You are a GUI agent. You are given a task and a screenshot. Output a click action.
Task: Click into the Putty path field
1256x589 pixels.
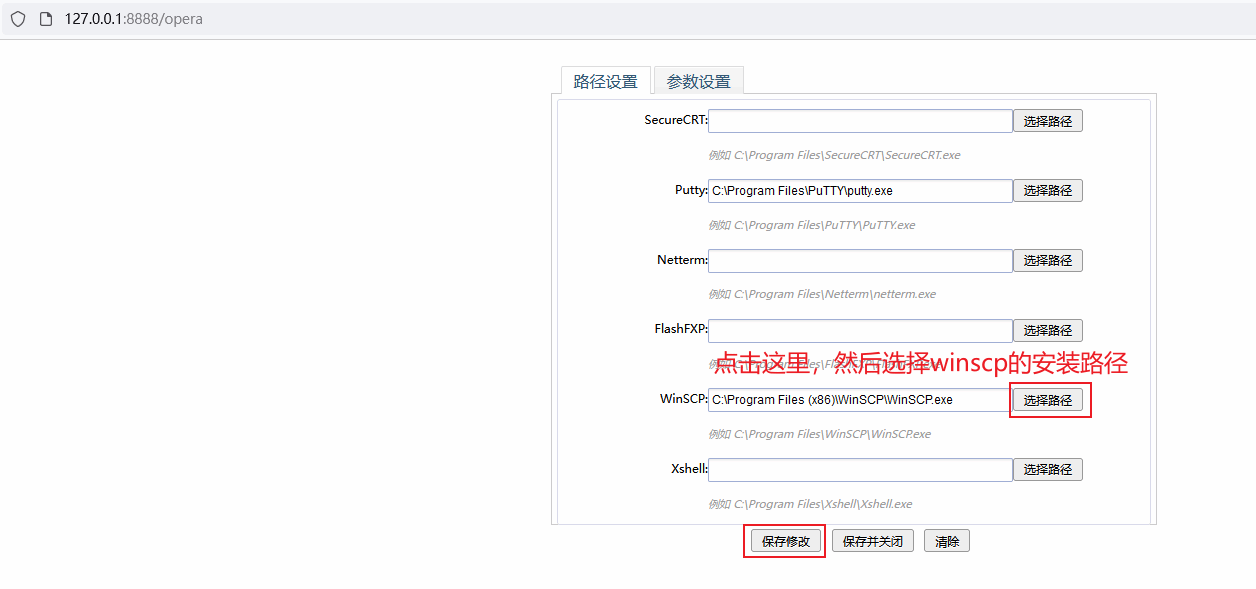(860, 191)
